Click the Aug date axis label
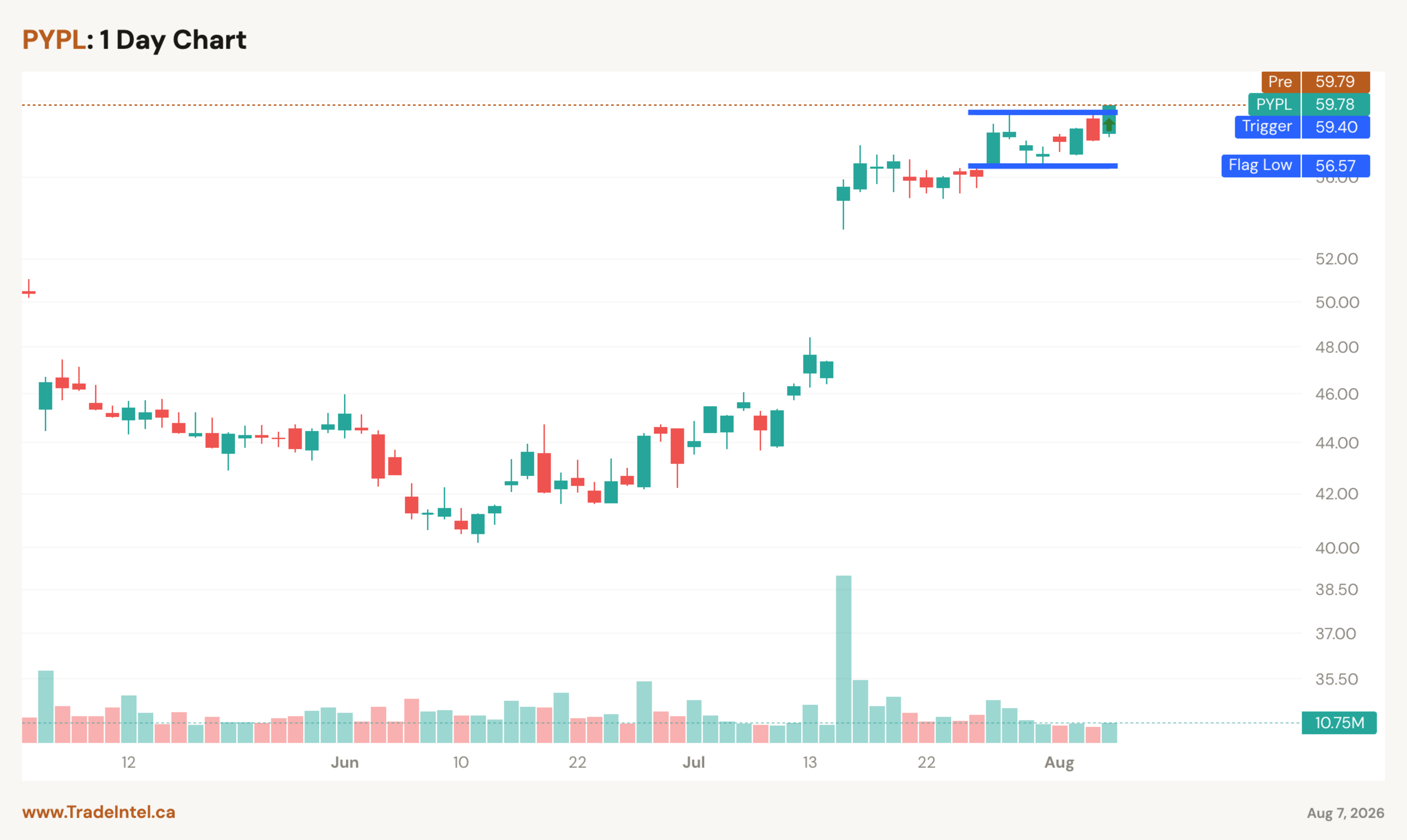Viewport: 1407px width, 840px height. coord(1059,763)
